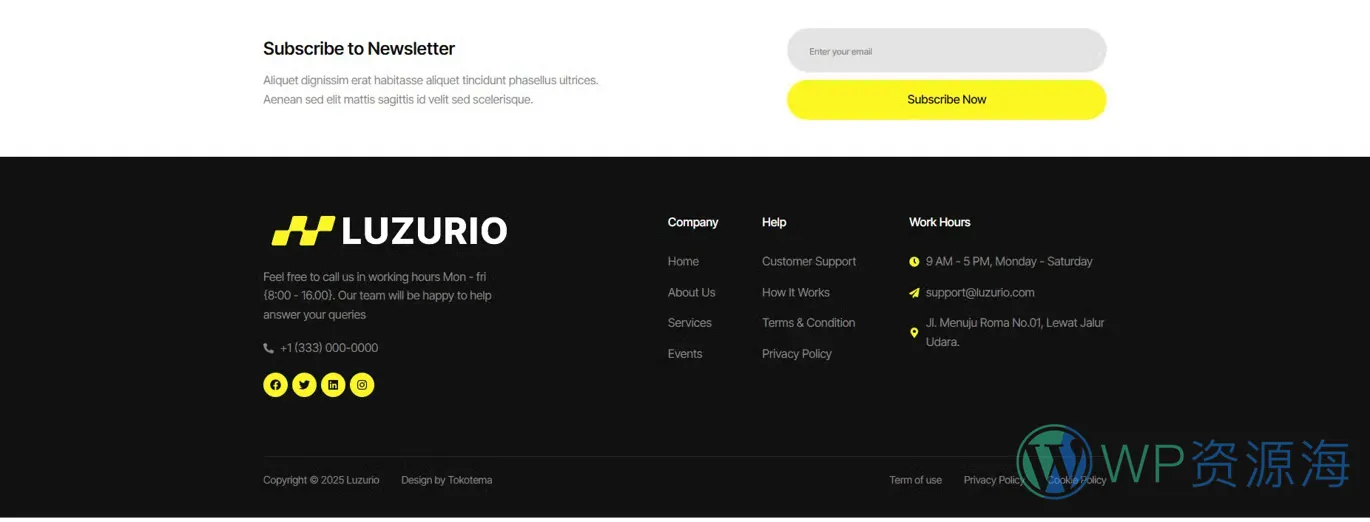Click the Work Hours column heading

point(940,222)
